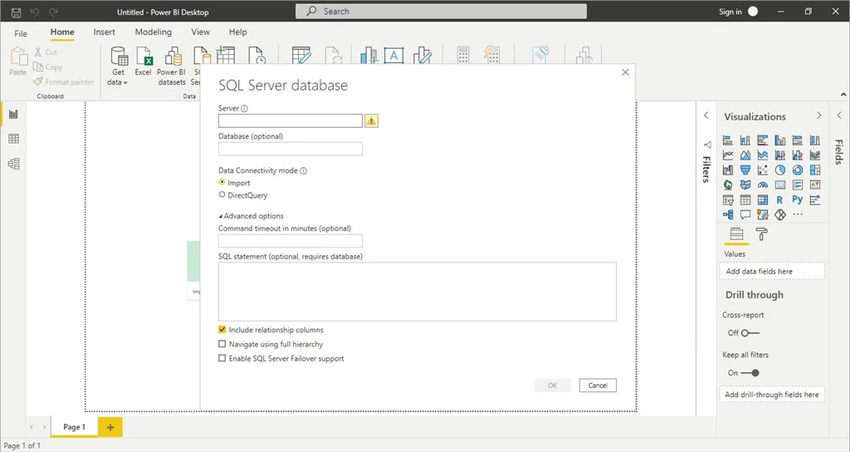Collapse the Advanced options section
This screenshot has width=850, height=452.
250,216
